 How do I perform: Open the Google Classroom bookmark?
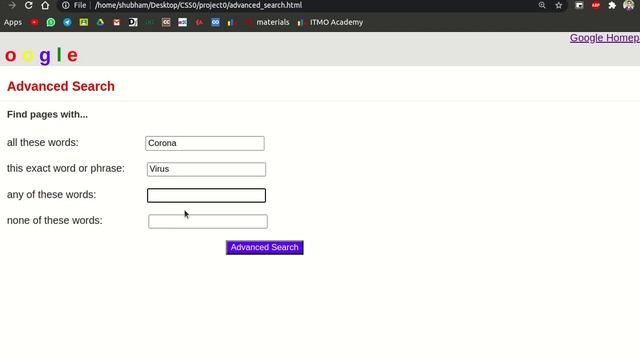(84, 22)
